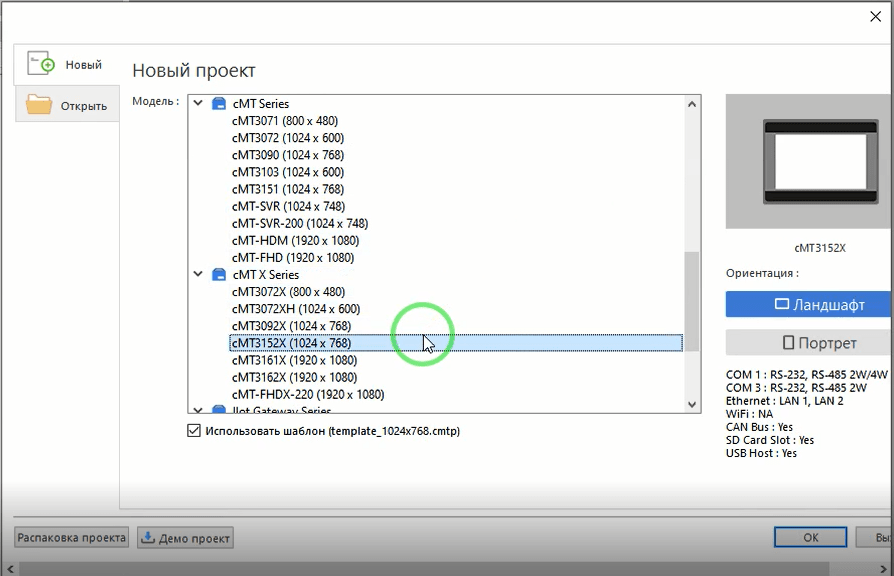
Task: Click the cMT Series device icon
Action: coord(219,103)
